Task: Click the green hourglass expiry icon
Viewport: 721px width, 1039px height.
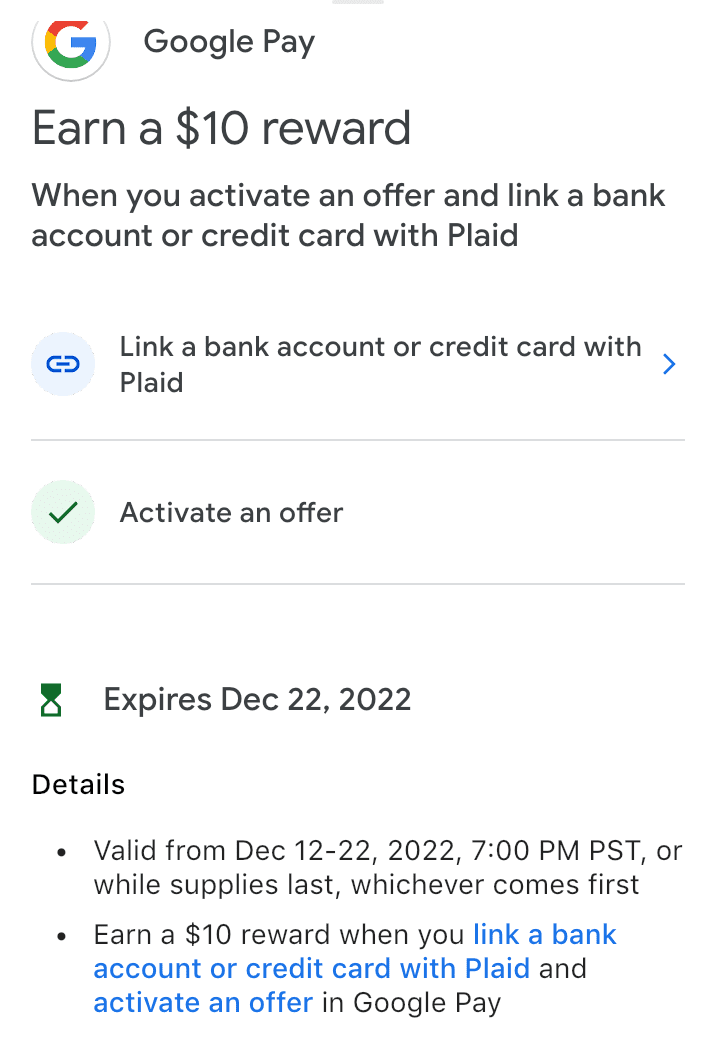Action: pos(51,700)
